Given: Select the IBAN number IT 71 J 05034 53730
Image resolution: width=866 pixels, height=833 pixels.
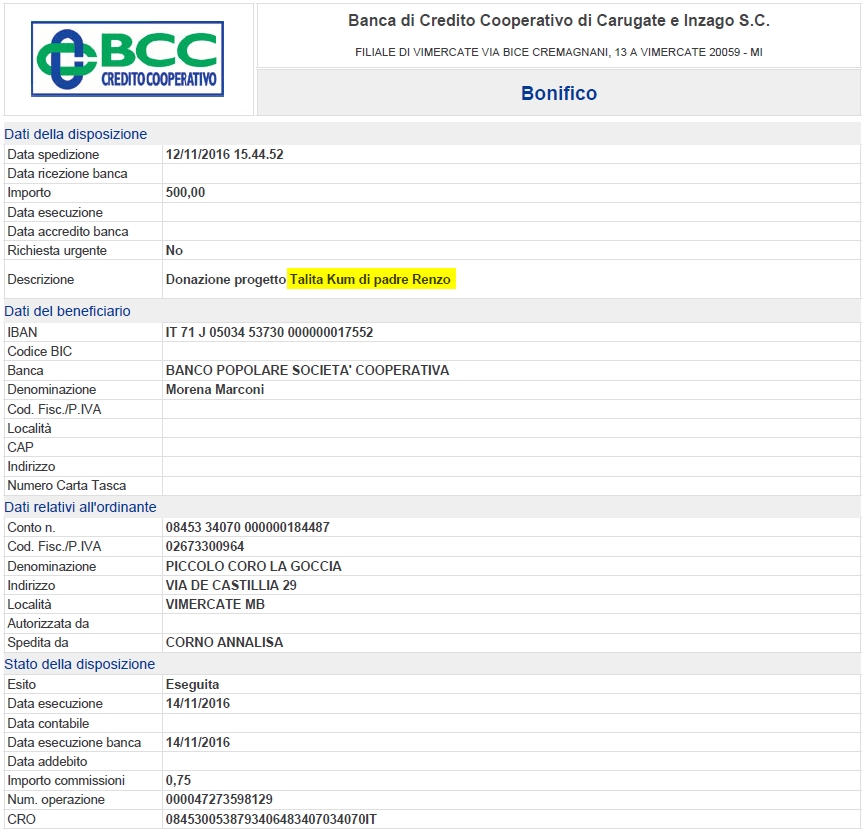Looking at the screenshot, I should click(270, 332).
